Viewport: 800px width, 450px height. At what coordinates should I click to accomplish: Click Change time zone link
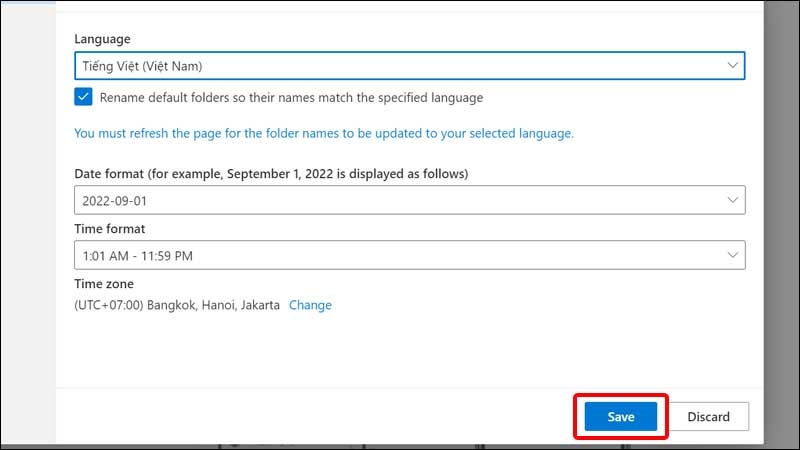(310, 305)
